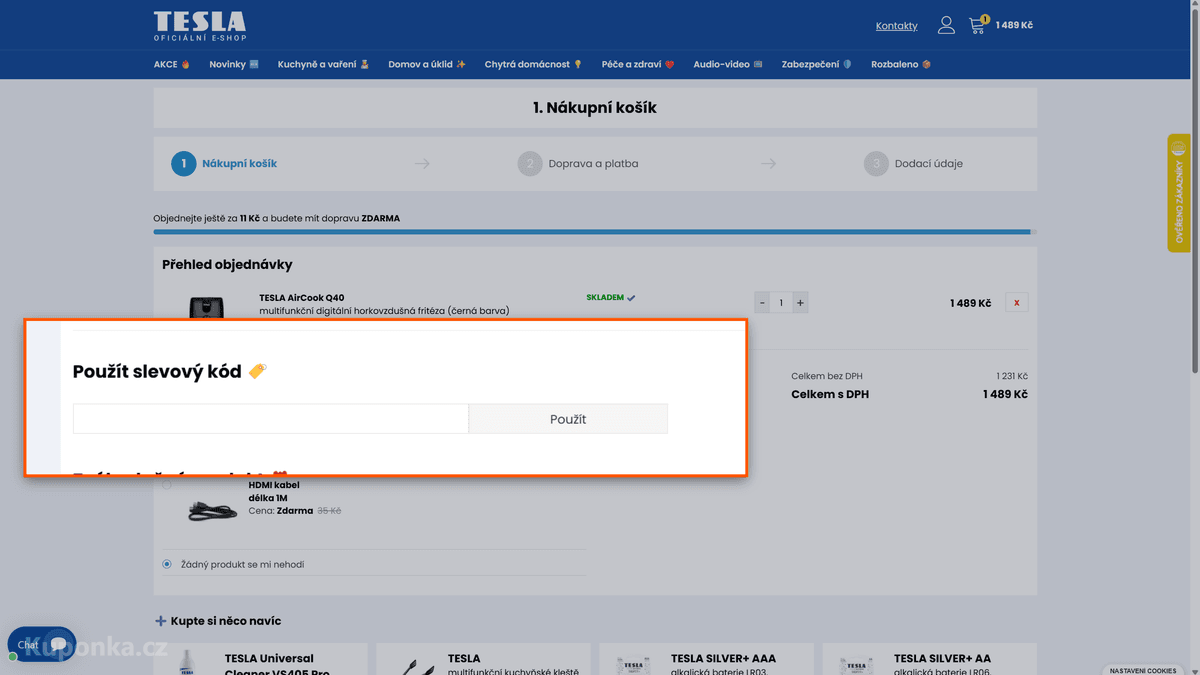The height and width of the screenshot is (675, 1200).
Task: Click the AirCook Q40 quantity field
Action: pos(781,303)
